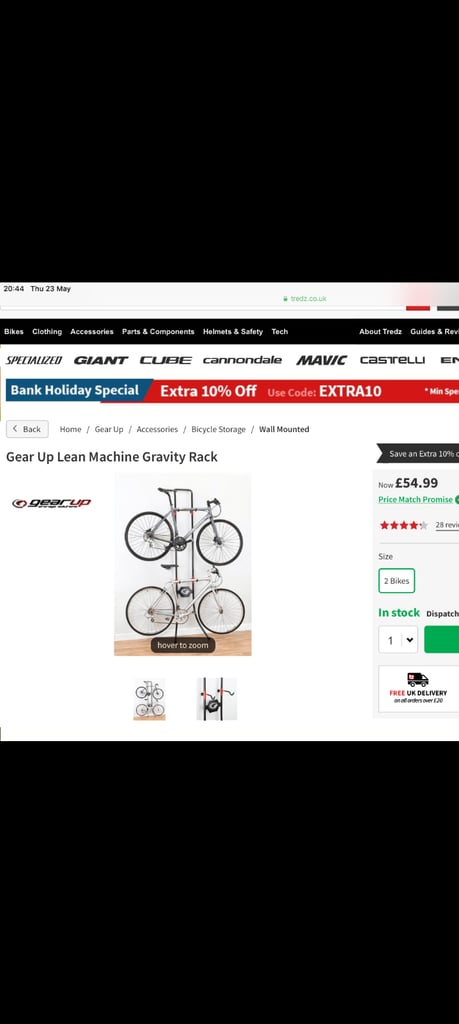This screenshot has width=459, height=1024.
Task: Follow the Bicycle Storage breadcrumb link
Action: (x=218, y=429)
